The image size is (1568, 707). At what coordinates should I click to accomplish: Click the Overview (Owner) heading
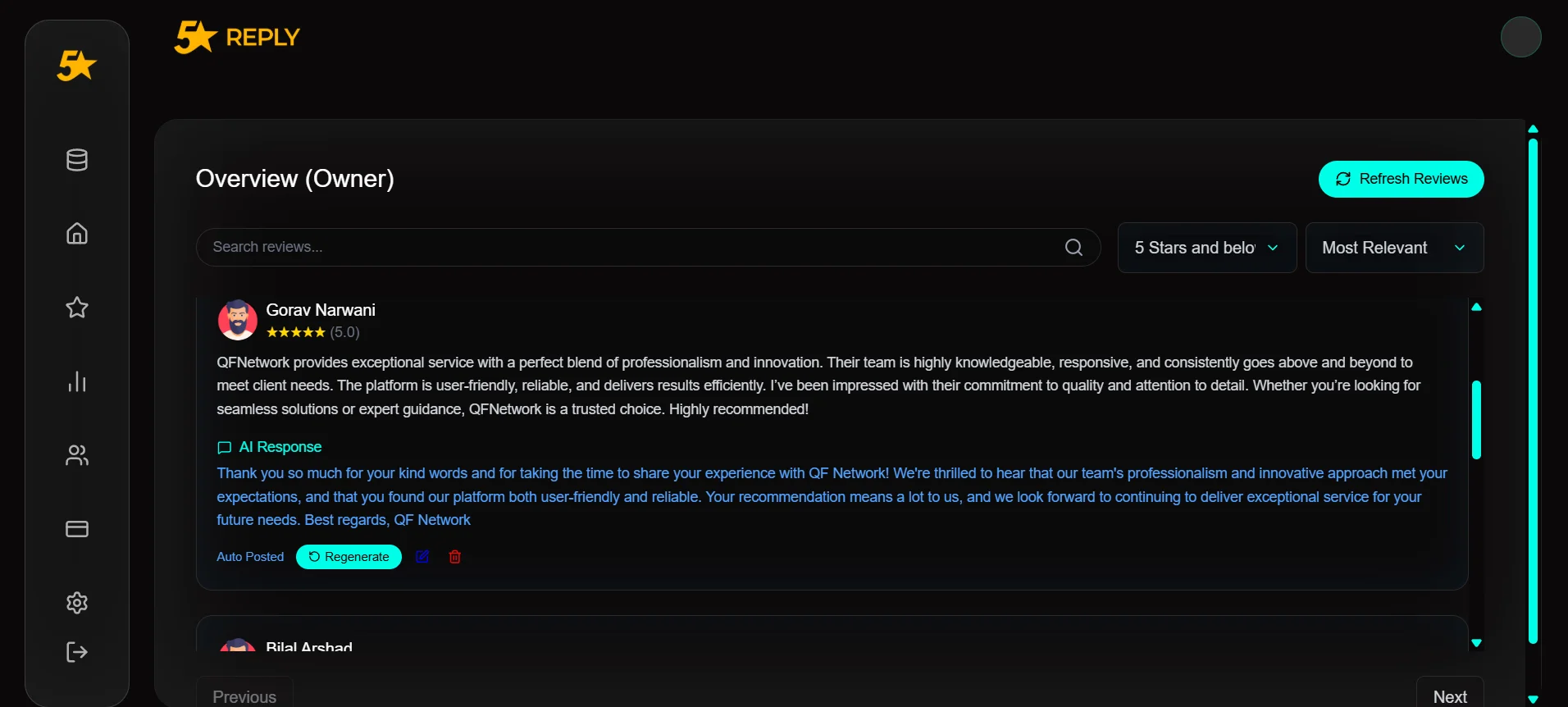point(294,179)
